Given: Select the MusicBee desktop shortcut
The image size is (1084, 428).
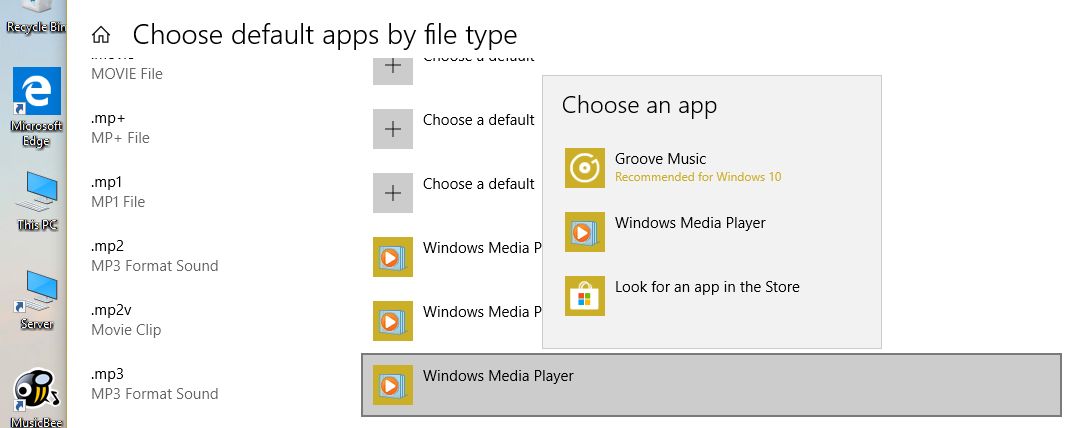Looking at the screenshot, I should tap(37, 399).
